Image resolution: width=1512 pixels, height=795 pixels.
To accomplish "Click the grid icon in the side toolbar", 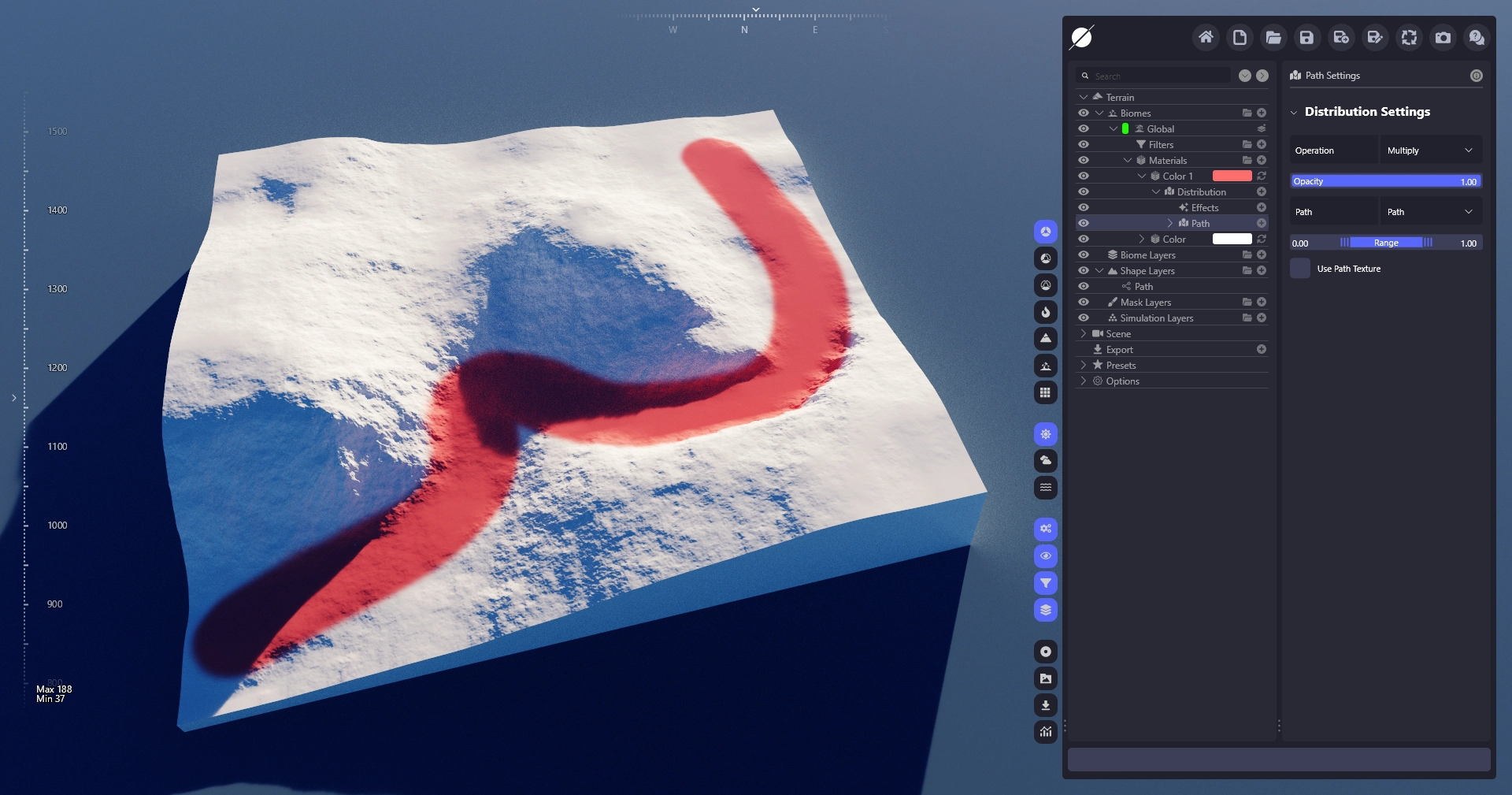I will (1046, 392).
